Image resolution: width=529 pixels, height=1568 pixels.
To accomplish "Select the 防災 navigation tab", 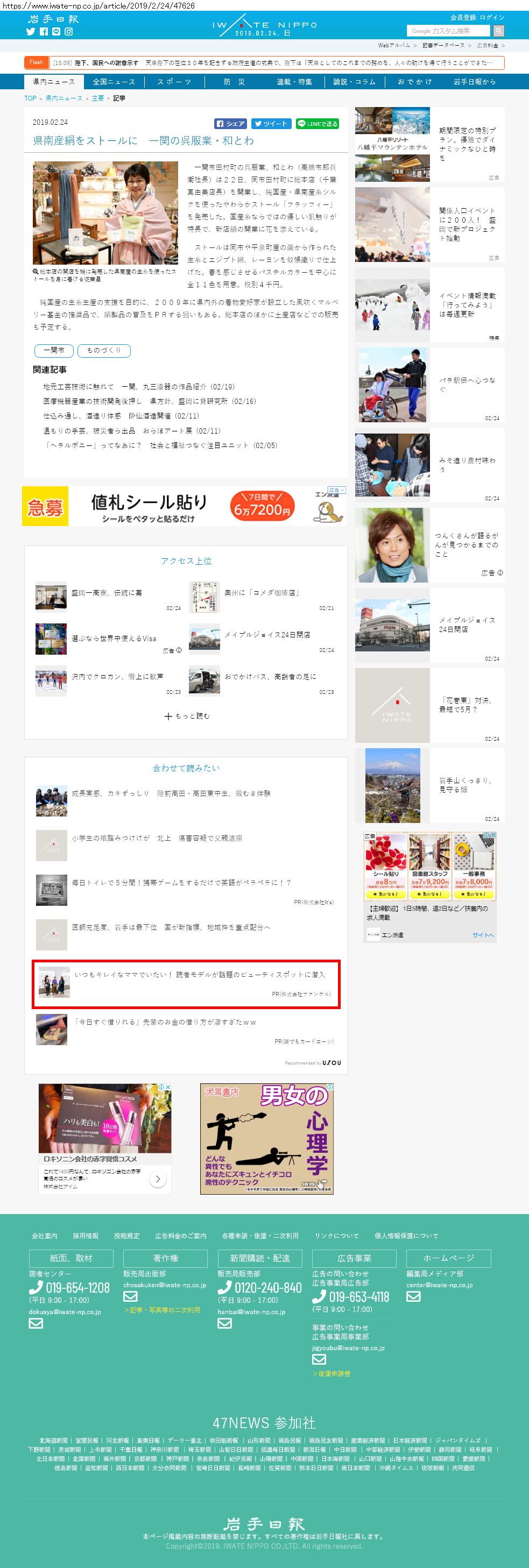I will click(235, 82).
